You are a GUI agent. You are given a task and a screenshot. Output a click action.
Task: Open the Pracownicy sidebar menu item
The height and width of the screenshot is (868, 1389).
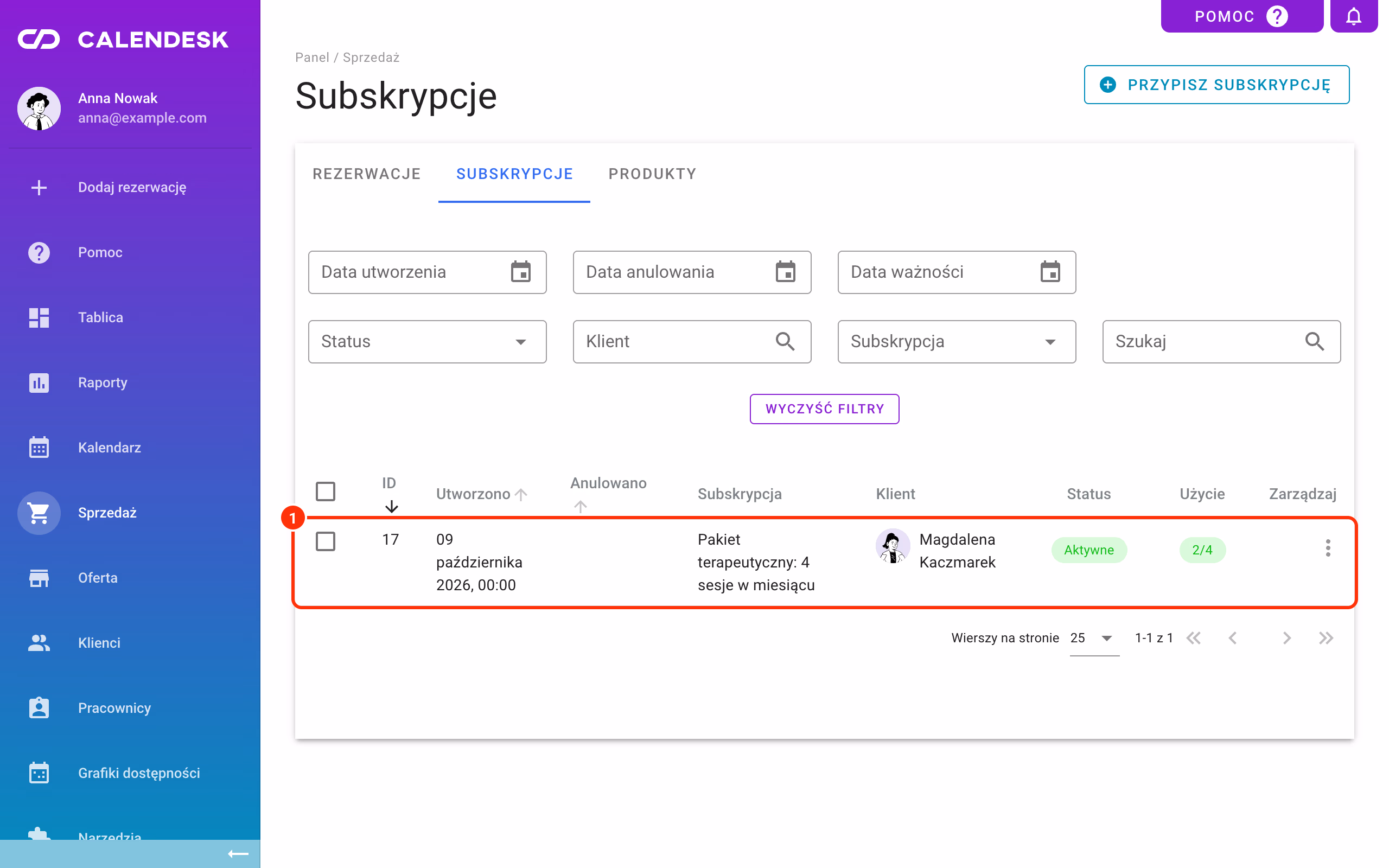130,707
